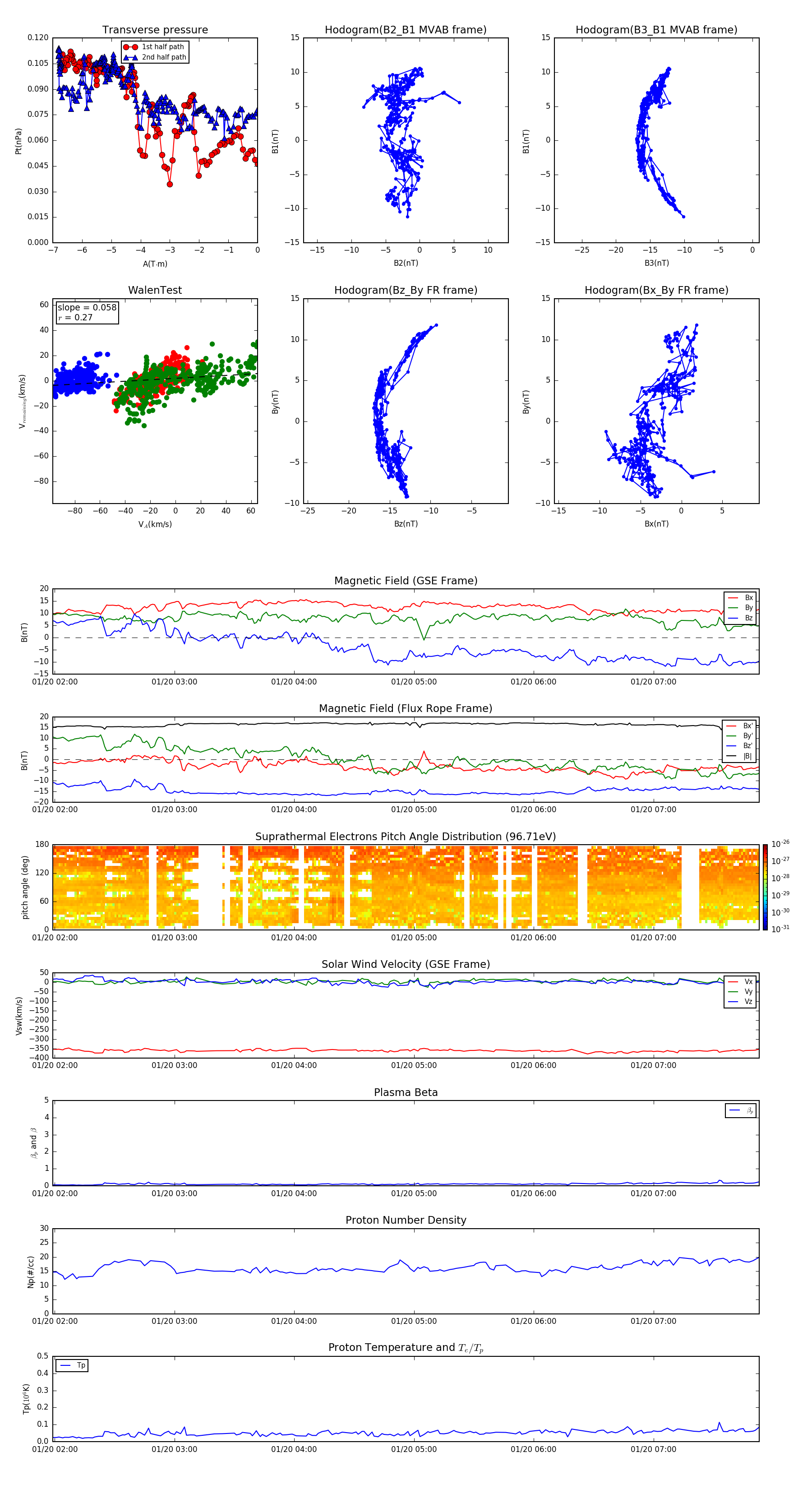Select the 'r = 0.27' annotation
Image resolution: width=812 pixels, height=1489 pixels.
coord(75,317)
